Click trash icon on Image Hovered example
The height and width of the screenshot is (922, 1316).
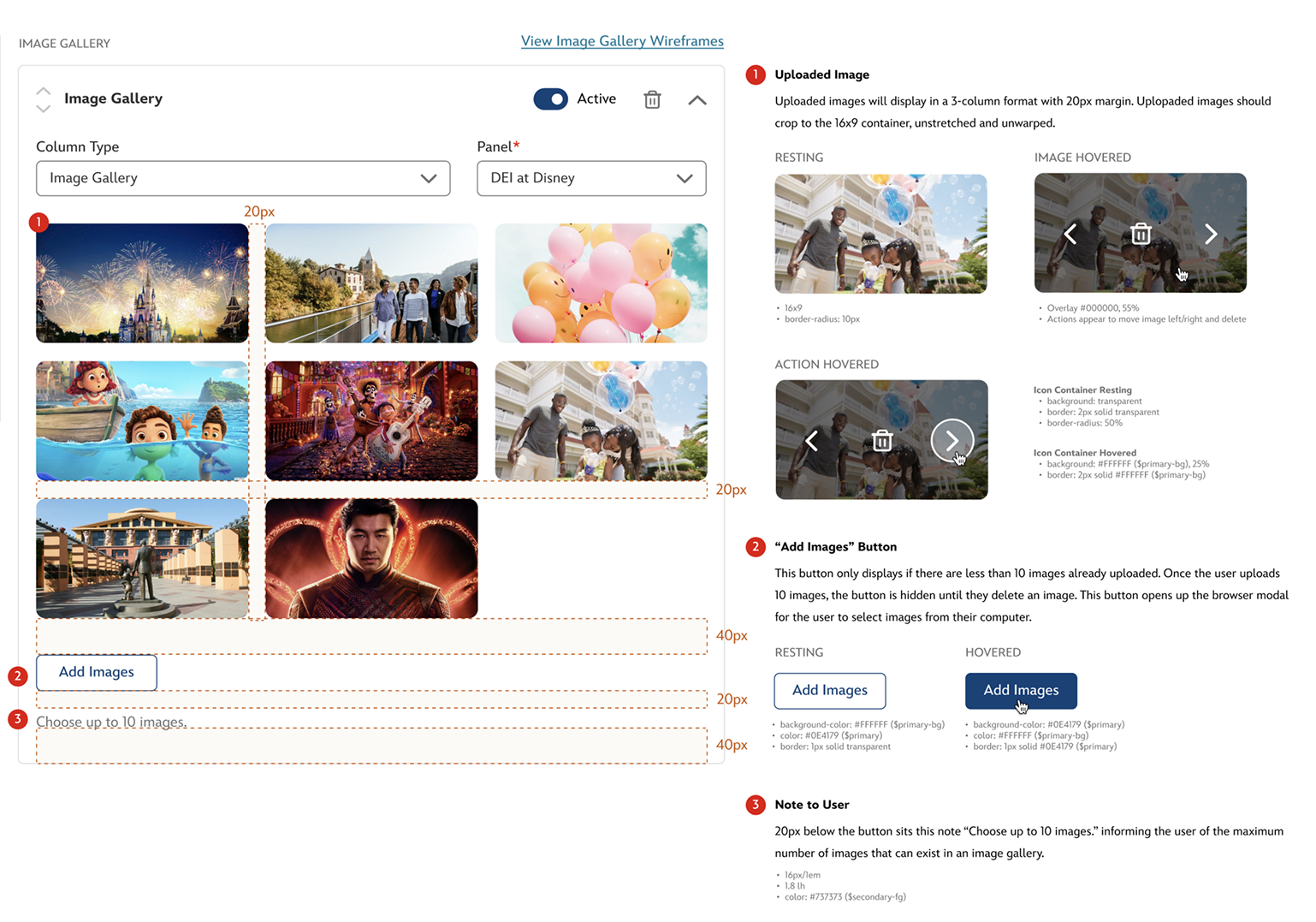pyautogui.click(x=1141, y=234)
